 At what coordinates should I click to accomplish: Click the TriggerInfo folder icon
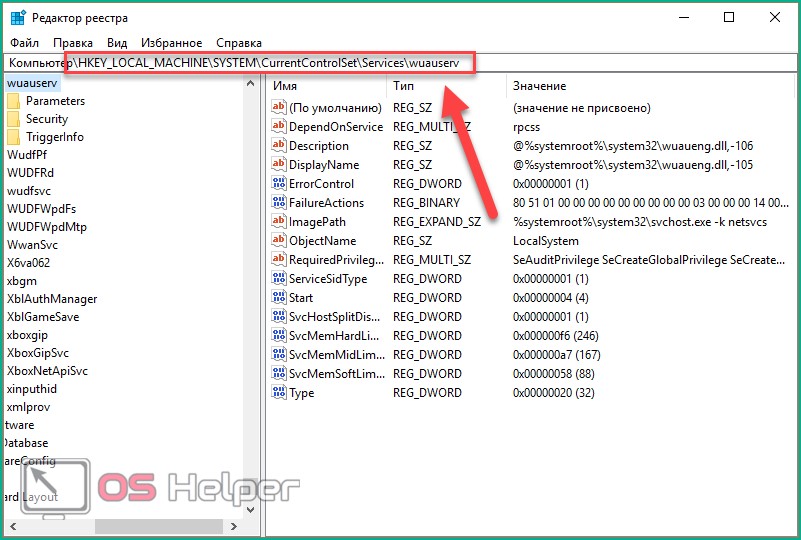(x=13, y=137)
